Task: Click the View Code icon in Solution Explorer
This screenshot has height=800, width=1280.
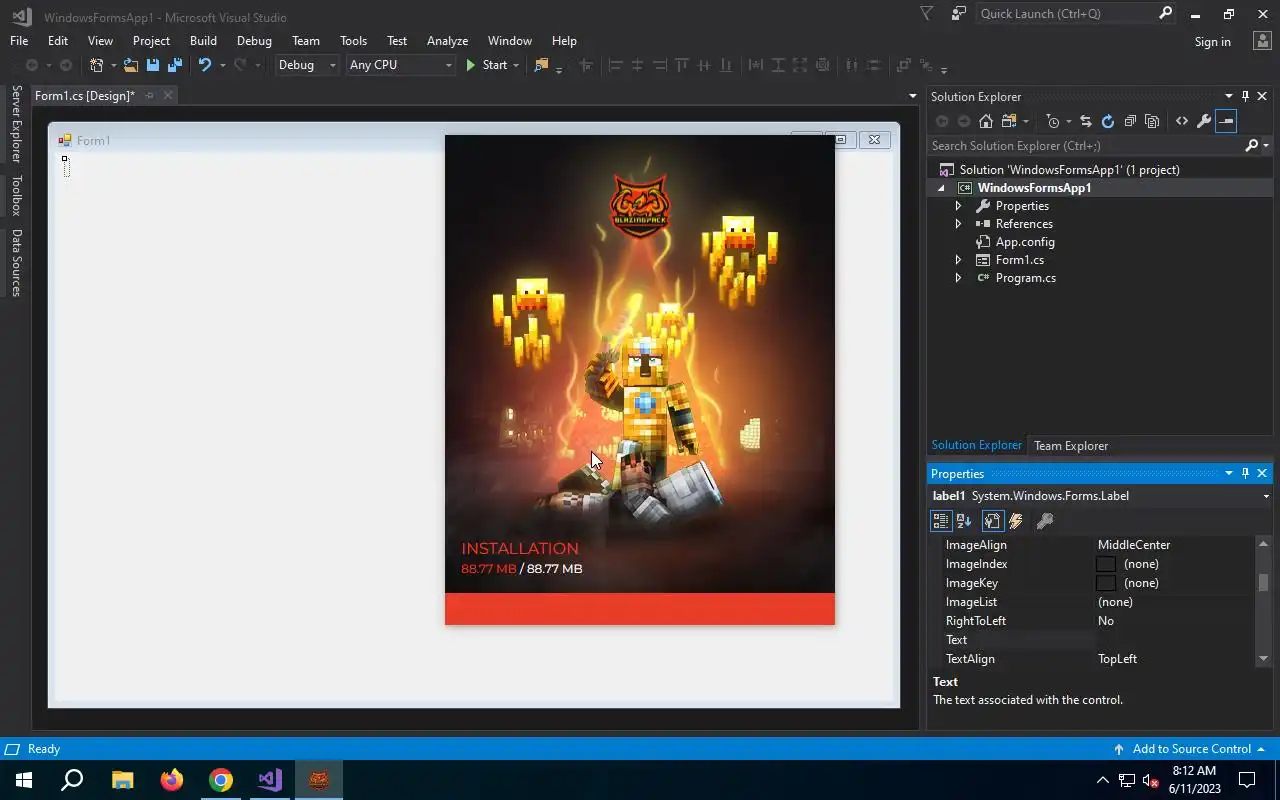Action: pos(1182,121)
